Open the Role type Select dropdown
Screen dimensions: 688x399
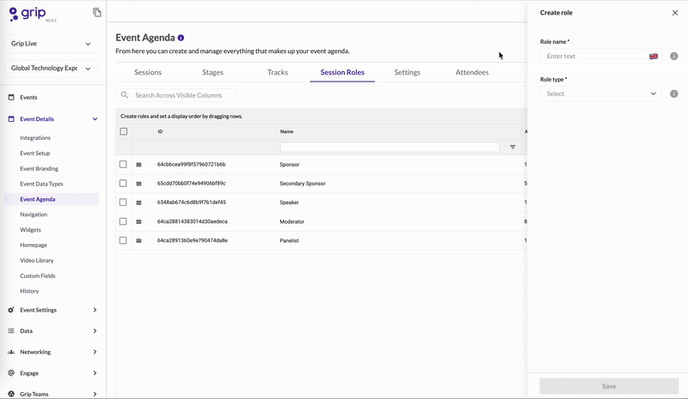pos(601,94)
